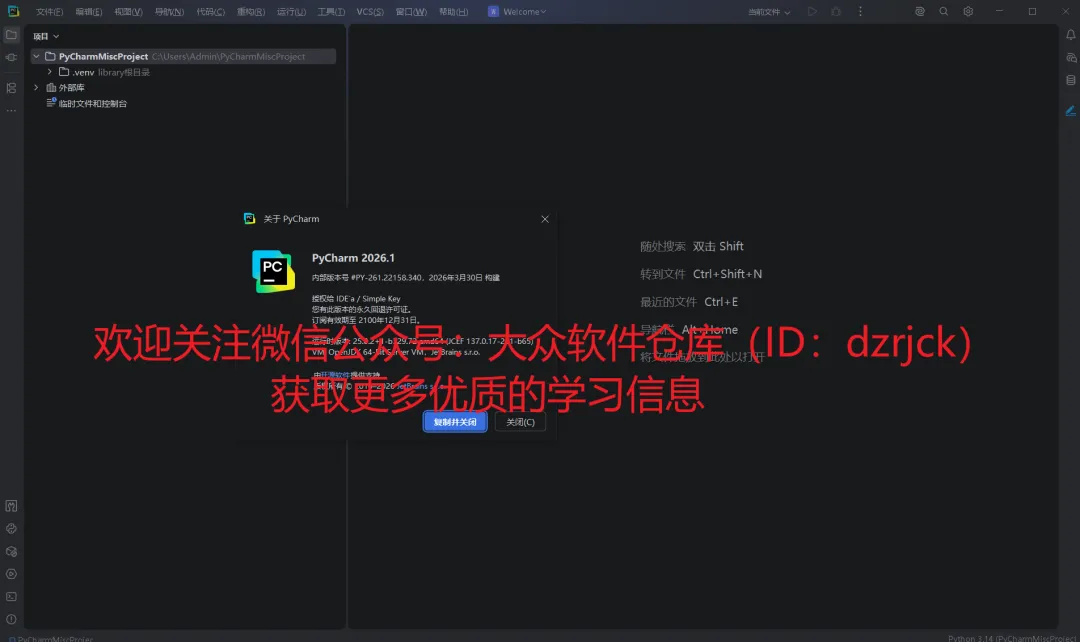Click the Run button in toolbar
Screen dimensions: 1080x642
pos(813,12)
